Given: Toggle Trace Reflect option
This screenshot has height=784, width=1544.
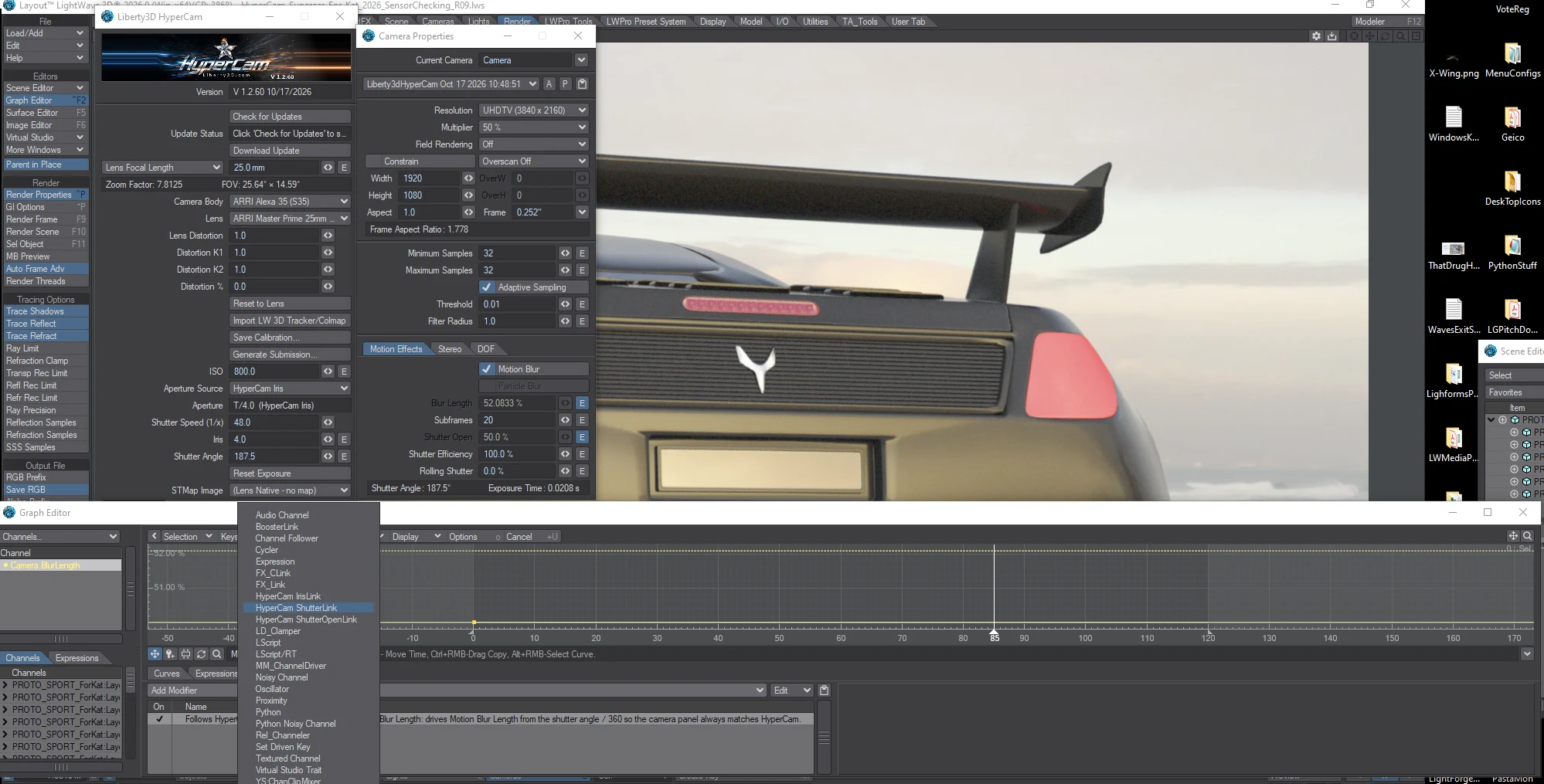Looking at the screenshot, I should [46, 324].
